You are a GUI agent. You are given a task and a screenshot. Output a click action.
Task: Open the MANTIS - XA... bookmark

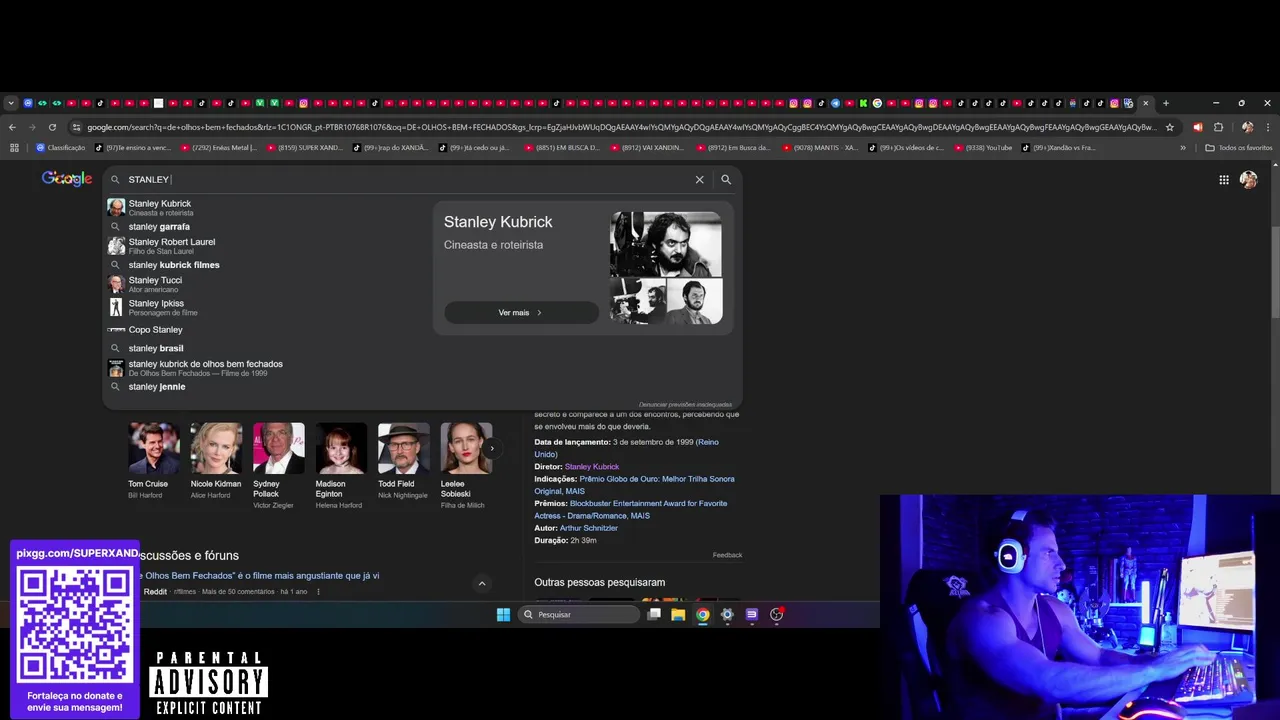(820, 148)
